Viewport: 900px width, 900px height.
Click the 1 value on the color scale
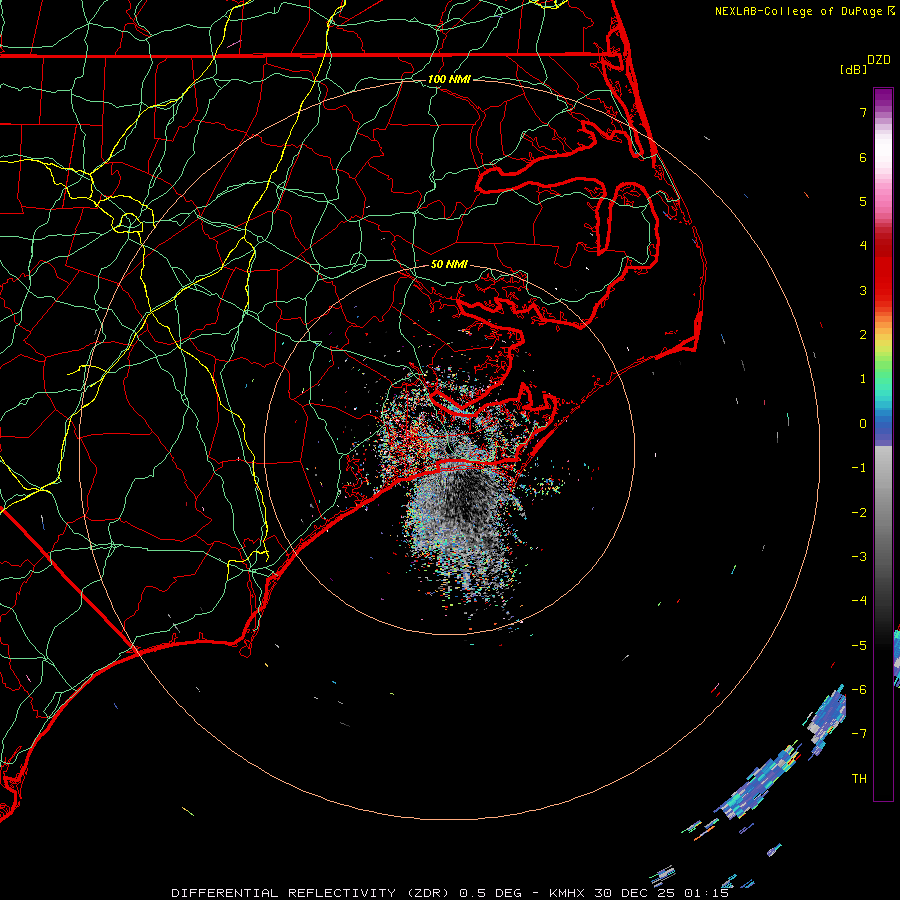tap(863, 379)
